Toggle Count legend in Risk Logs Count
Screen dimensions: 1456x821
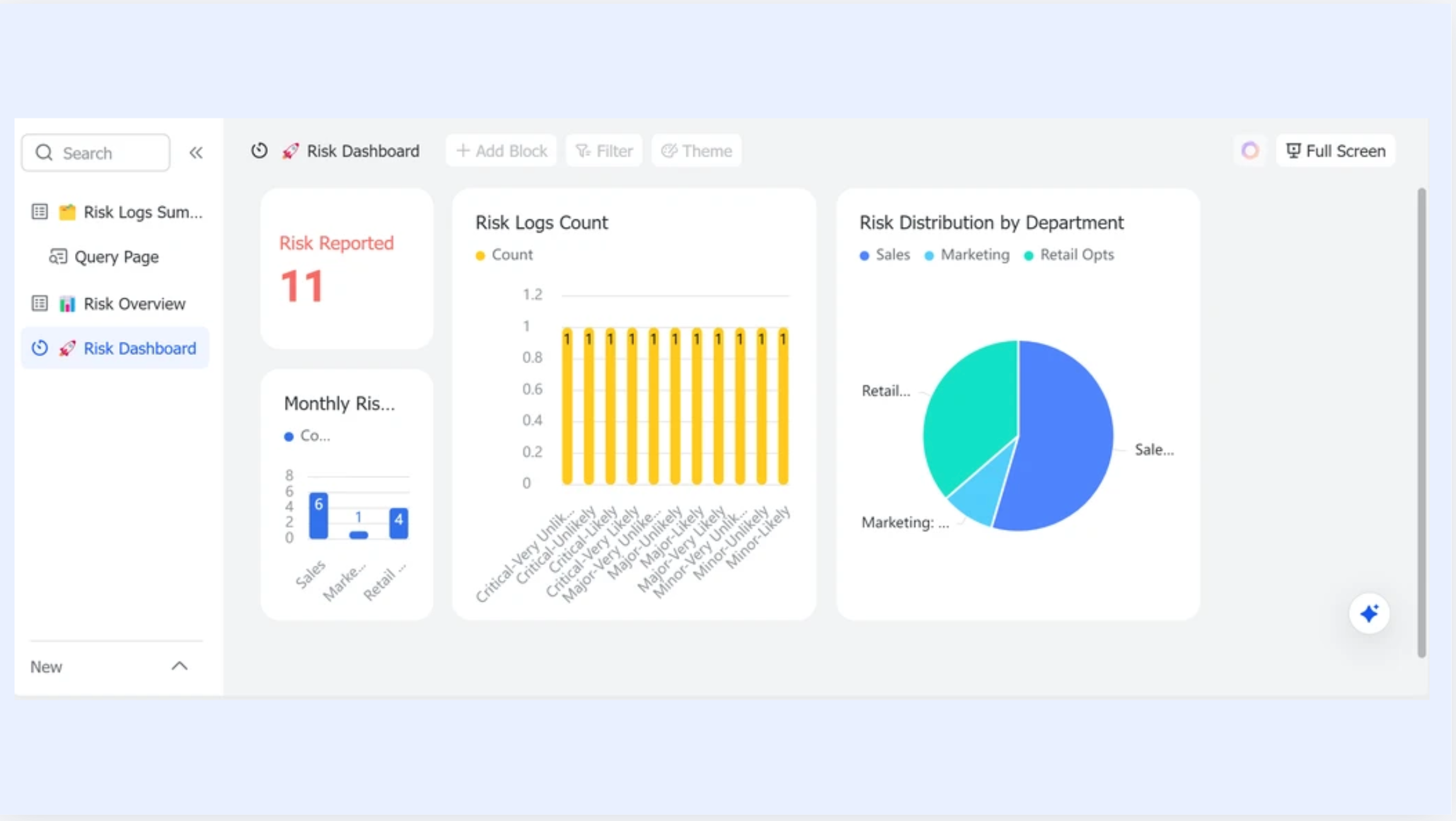[x=504, y=255]
